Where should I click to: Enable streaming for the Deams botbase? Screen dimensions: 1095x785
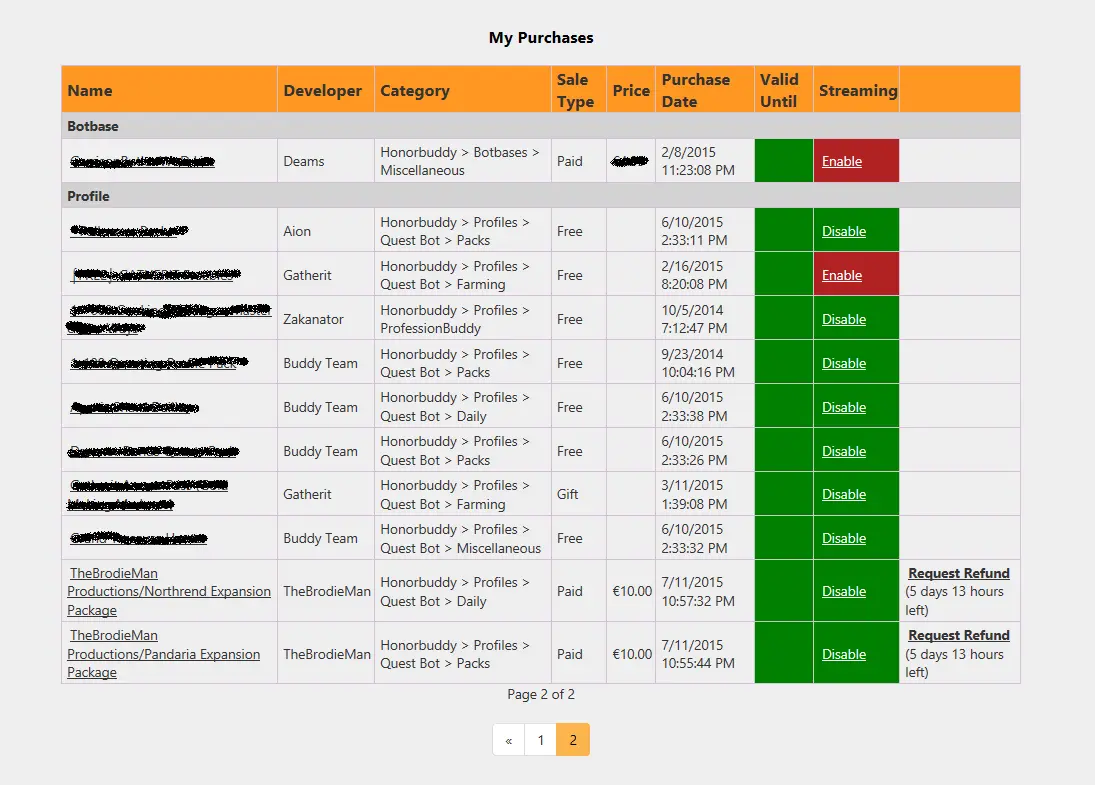tap(842, 161)
